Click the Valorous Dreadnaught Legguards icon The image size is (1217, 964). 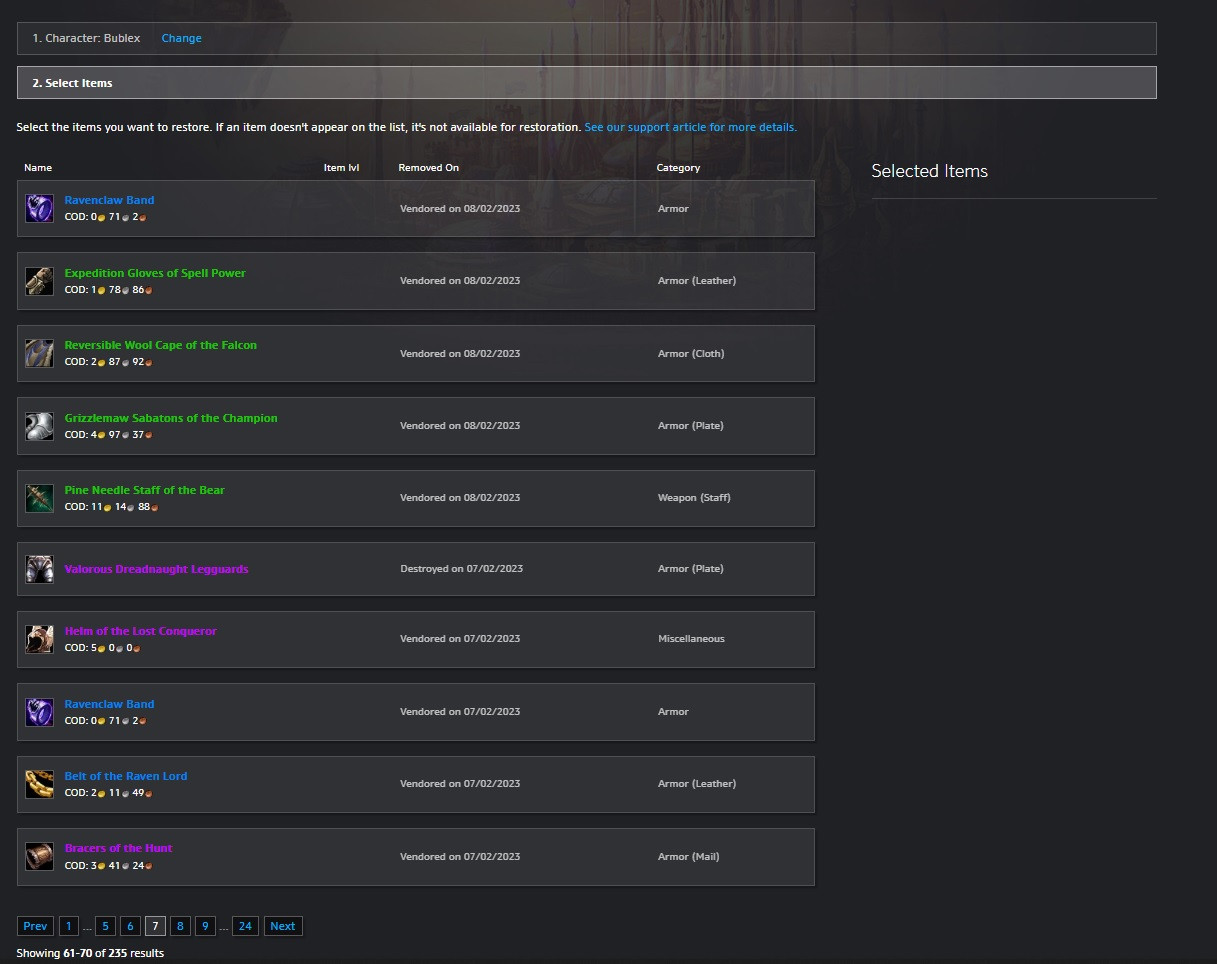coord(39,569)
